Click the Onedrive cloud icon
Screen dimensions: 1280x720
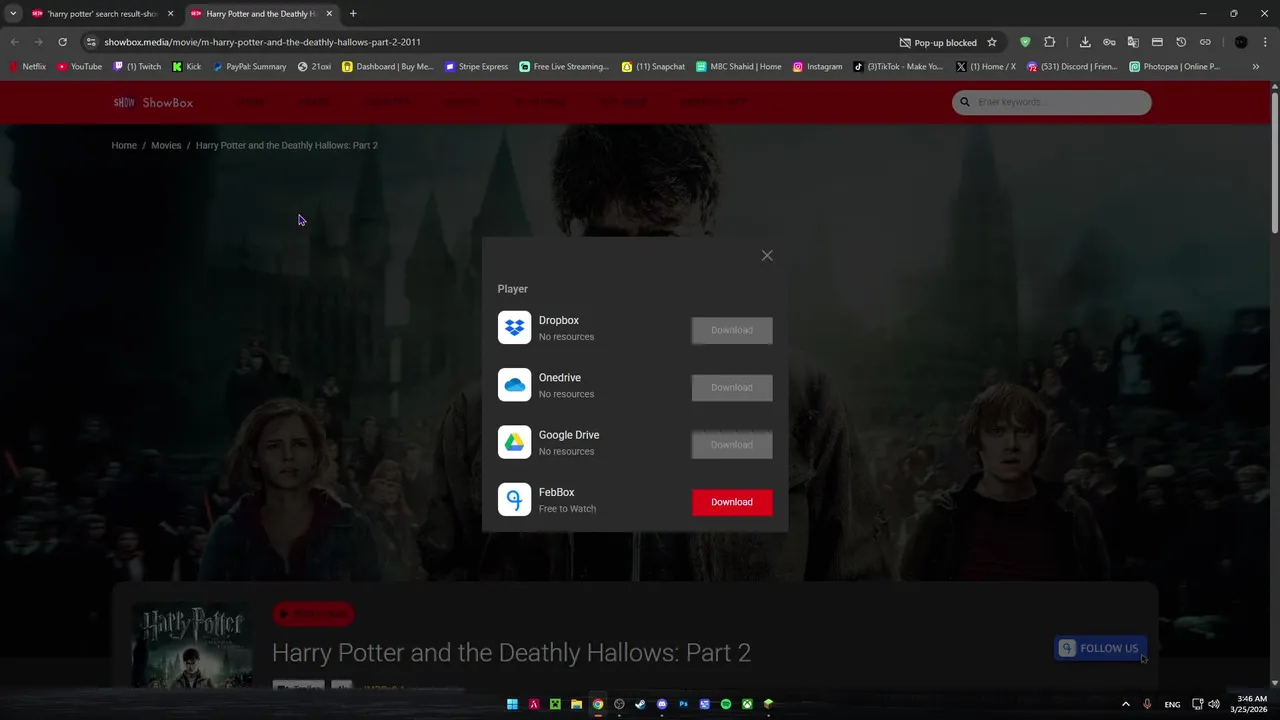(x=515, y=385)
